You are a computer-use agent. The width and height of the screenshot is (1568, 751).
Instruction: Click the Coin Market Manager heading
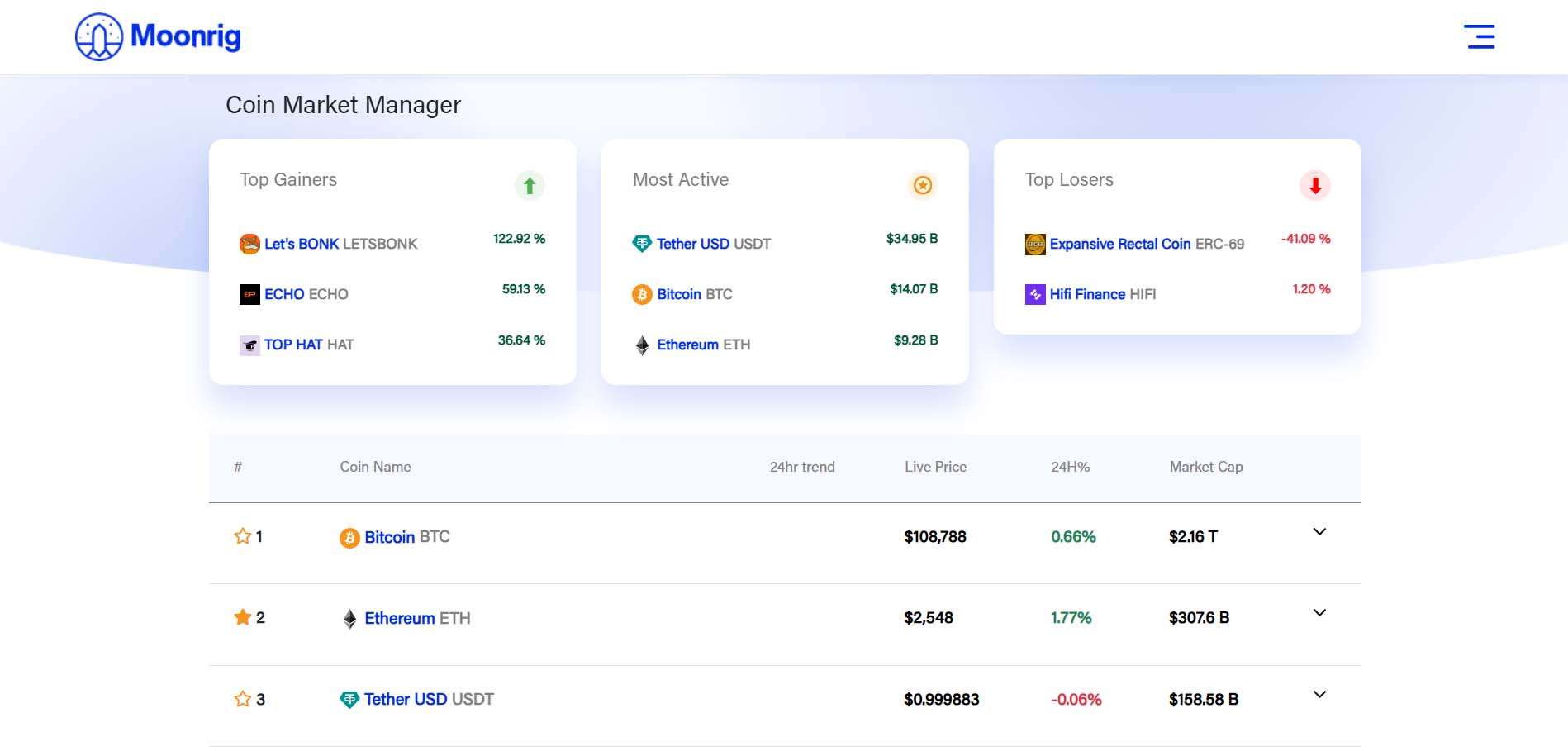point(343,105)
